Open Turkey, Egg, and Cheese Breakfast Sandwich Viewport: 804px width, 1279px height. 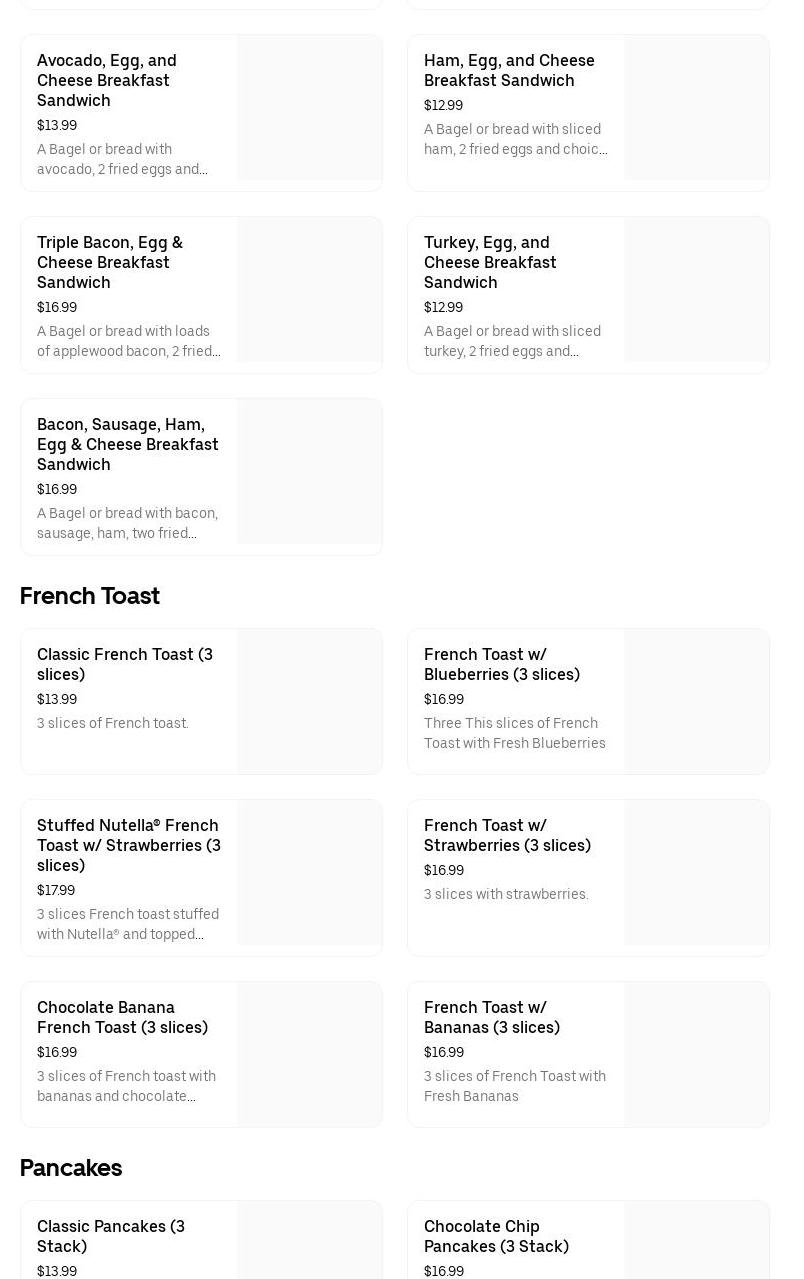coord(490,262)
